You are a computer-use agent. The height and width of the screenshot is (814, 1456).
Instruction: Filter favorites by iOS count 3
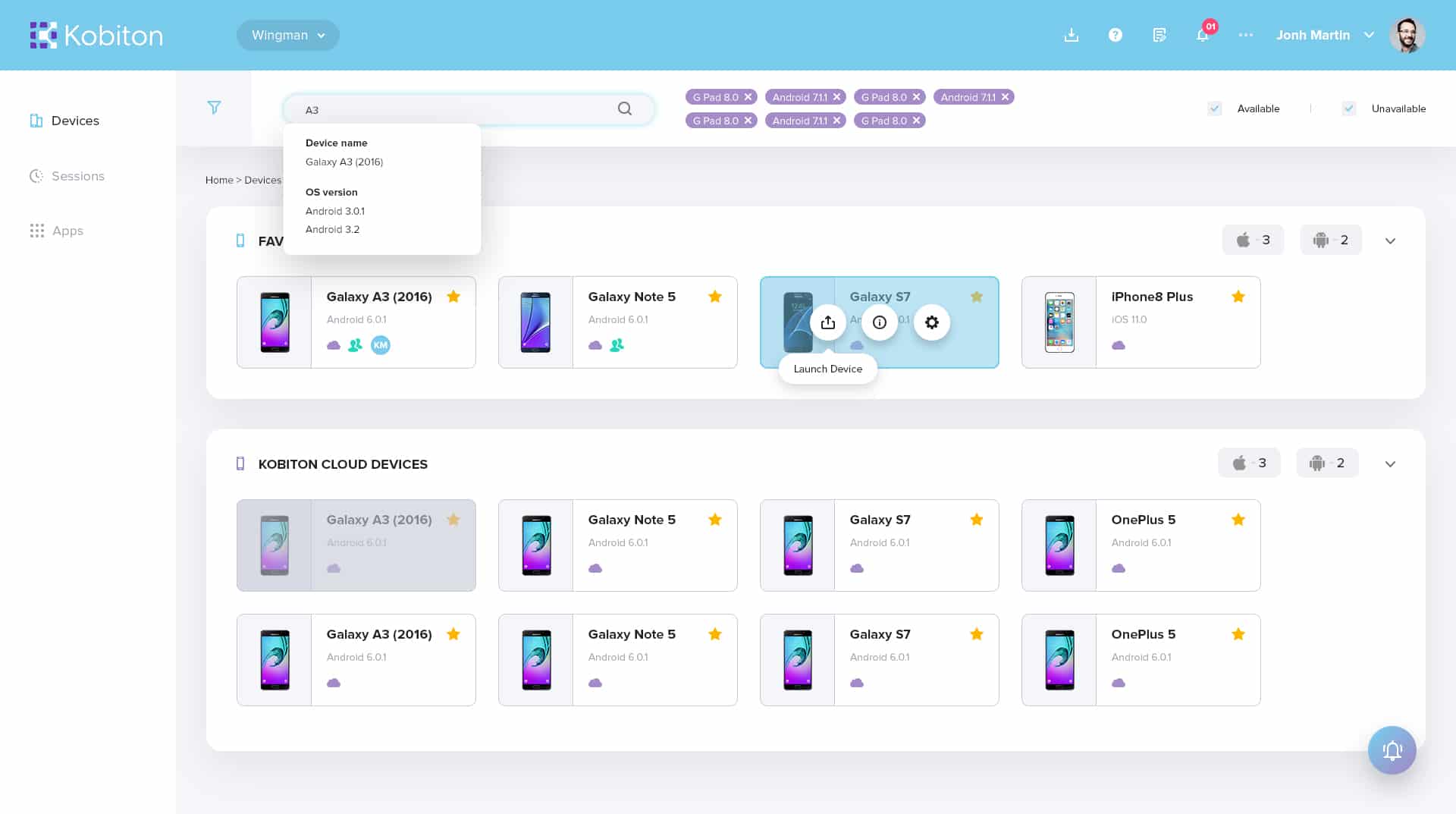click(1253, 240)
